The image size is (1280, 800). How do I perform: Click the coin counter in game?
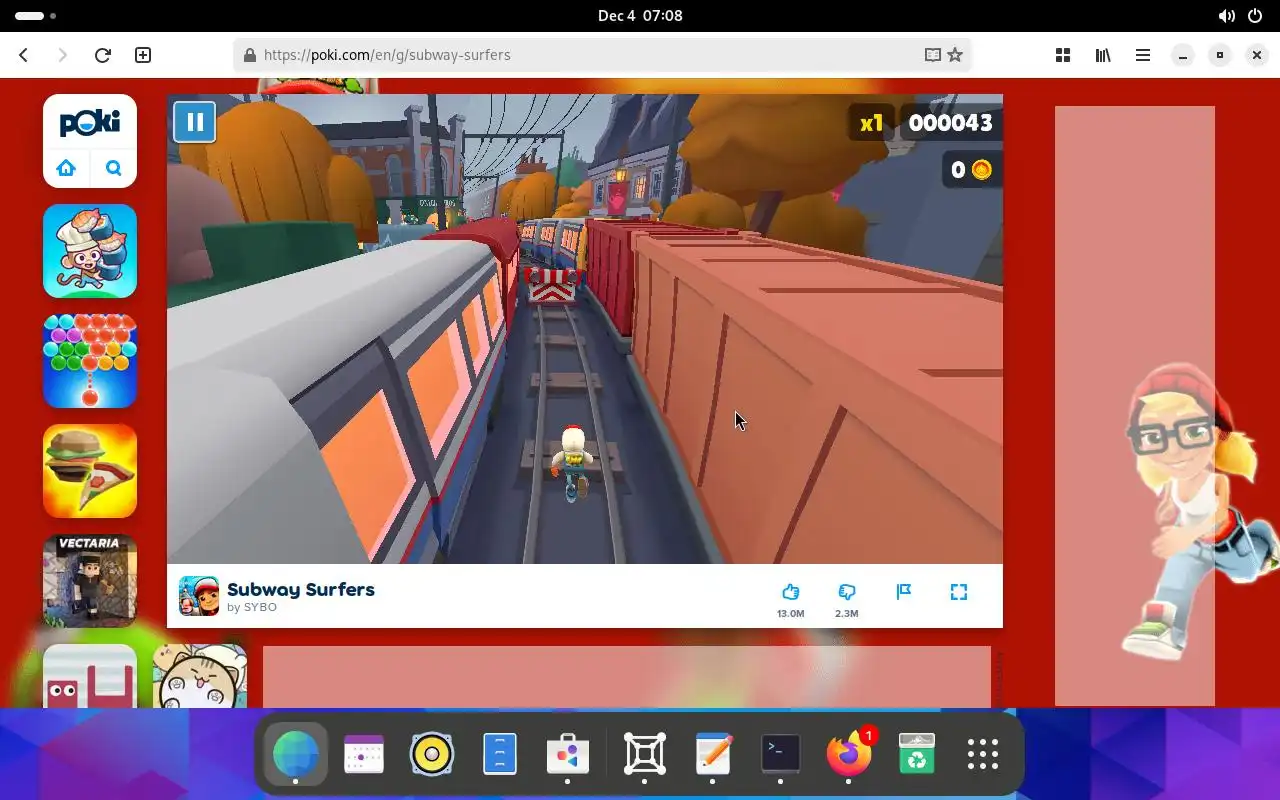point(971,170)
